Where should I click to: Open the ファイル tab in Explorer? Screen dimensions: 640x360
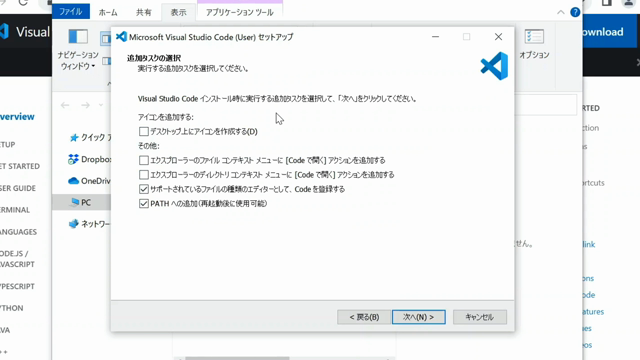tap(71, 12)
